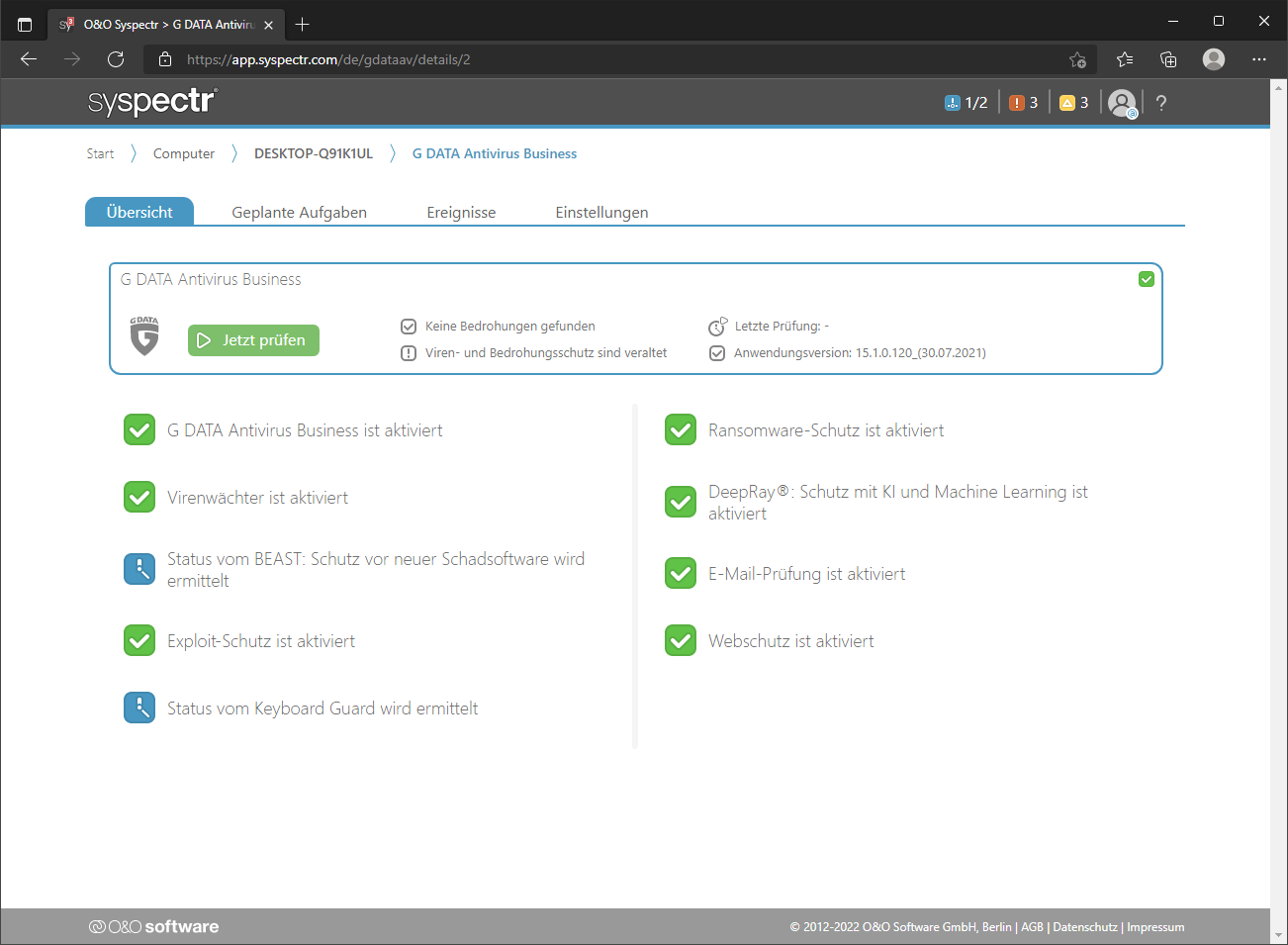
Task: Click the 'Anwendungsversion: 15.1.0.120_(30.07.2021)' text
Action: [860, 353]
